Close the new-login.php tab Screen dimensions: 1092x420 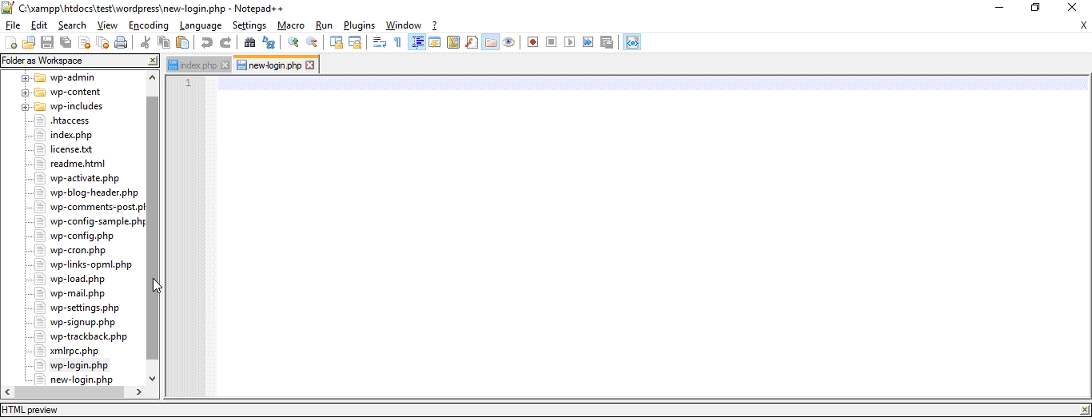[310, 65]
